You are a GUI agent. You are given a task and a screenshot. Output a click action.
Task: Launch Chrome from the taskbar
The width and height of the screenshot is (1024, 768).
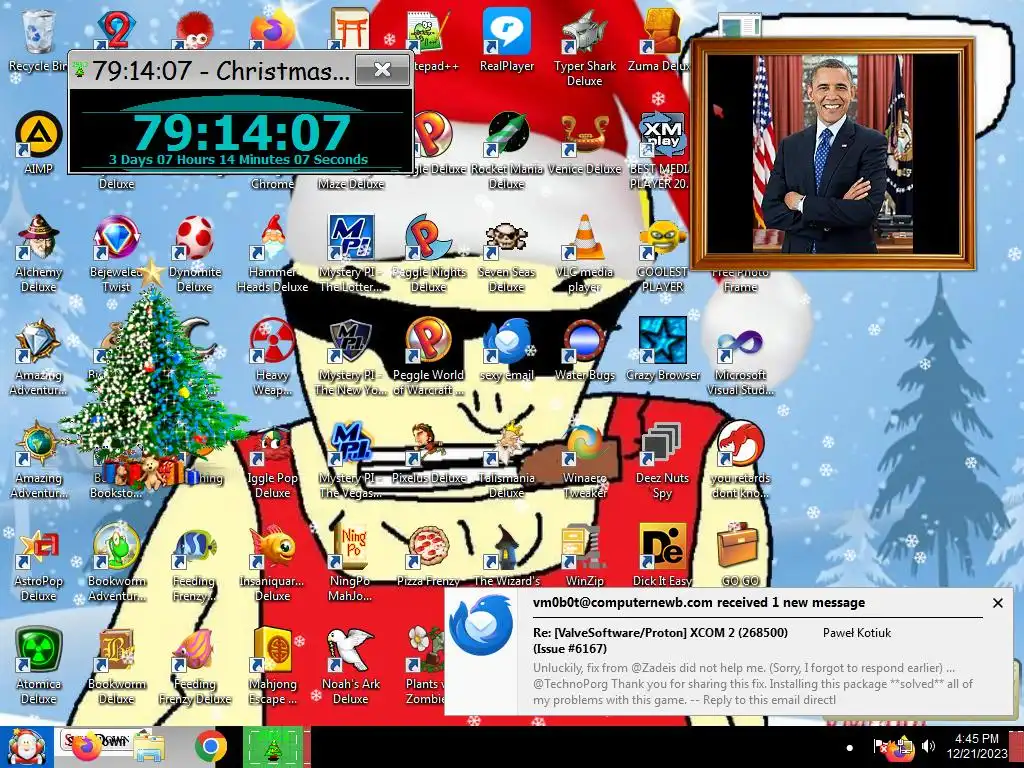click(210, 747)
